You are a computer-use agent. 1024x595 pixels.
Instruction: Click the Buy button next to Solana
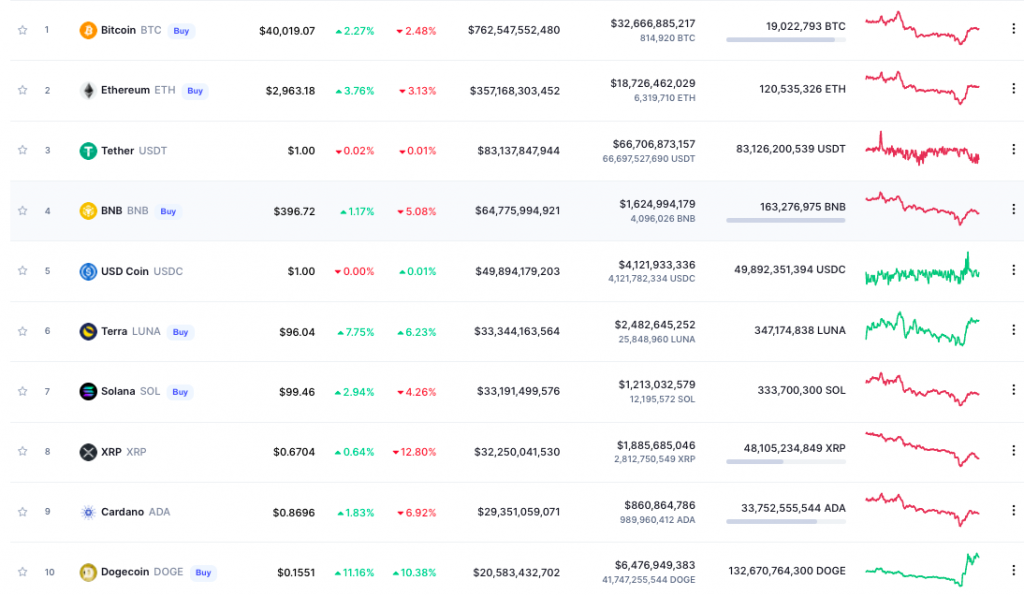180,392
